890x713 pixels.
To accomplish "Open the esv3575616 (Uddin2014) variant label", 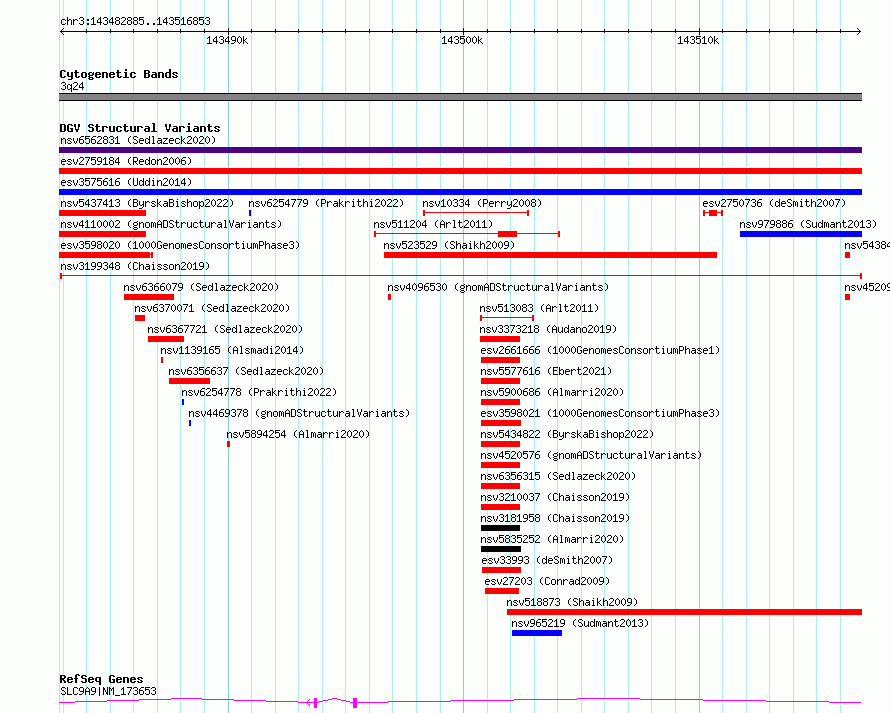I will (x=126, y=182).
